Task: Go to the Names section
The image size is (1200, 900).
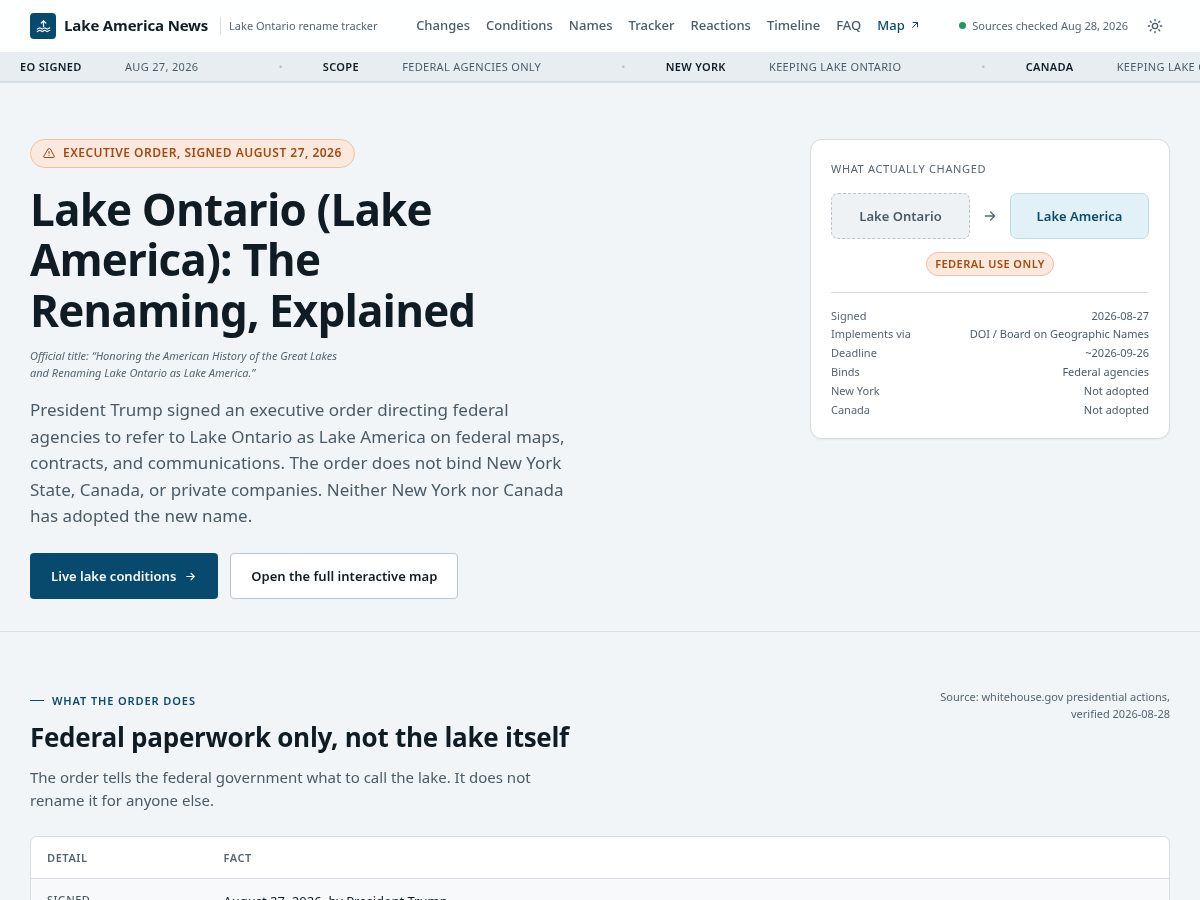Action: pyautogui.click(x=590, y=25)
